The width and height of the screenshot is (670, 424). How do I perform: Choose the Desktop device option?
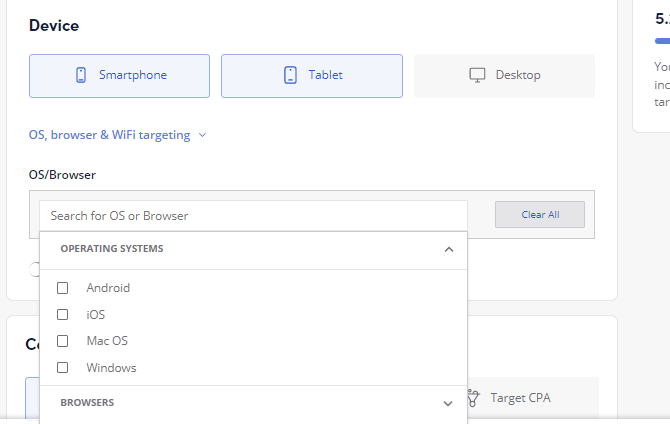(504, 76)
